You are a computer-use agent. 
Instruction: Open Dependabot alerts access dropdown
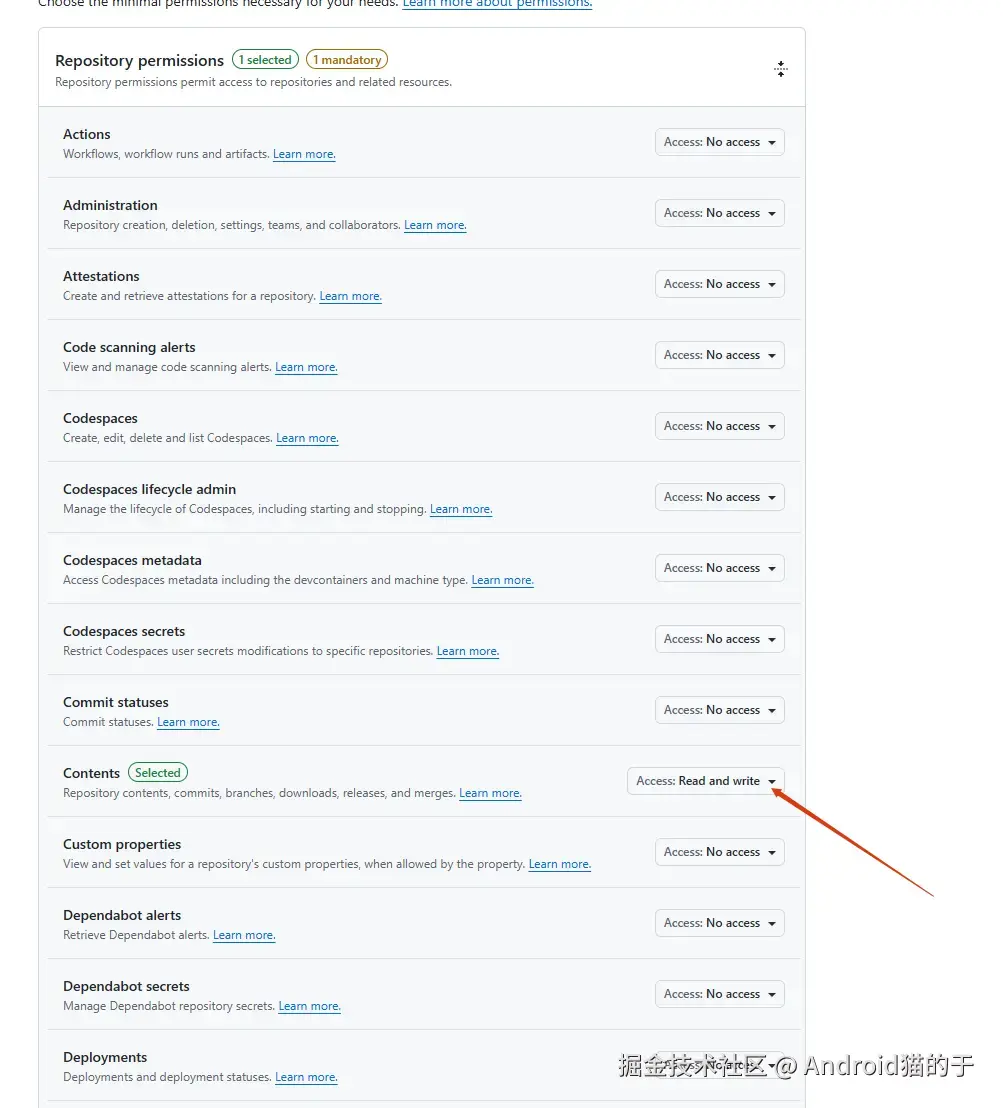pos(719,923)
